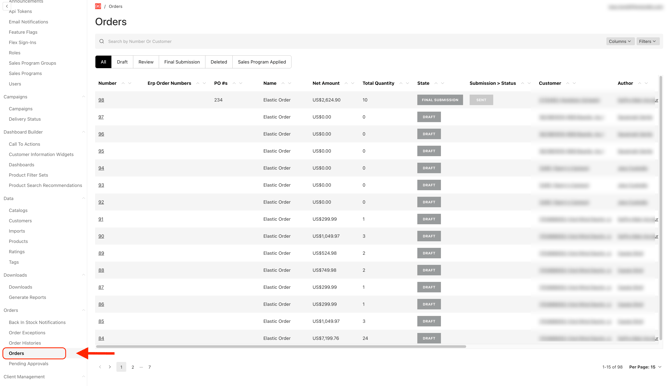This screenshot has height=386, width=670.
Task: Open Back In Stock Notifications in sidebar
Action: 37,322
